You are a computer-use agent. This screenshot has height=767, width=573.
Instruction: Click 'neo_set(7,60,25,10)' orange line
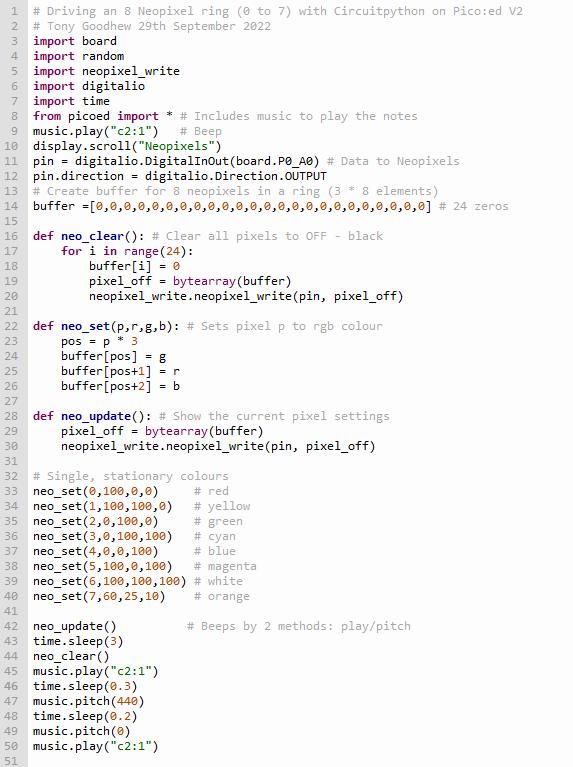[x=99, y=596]
